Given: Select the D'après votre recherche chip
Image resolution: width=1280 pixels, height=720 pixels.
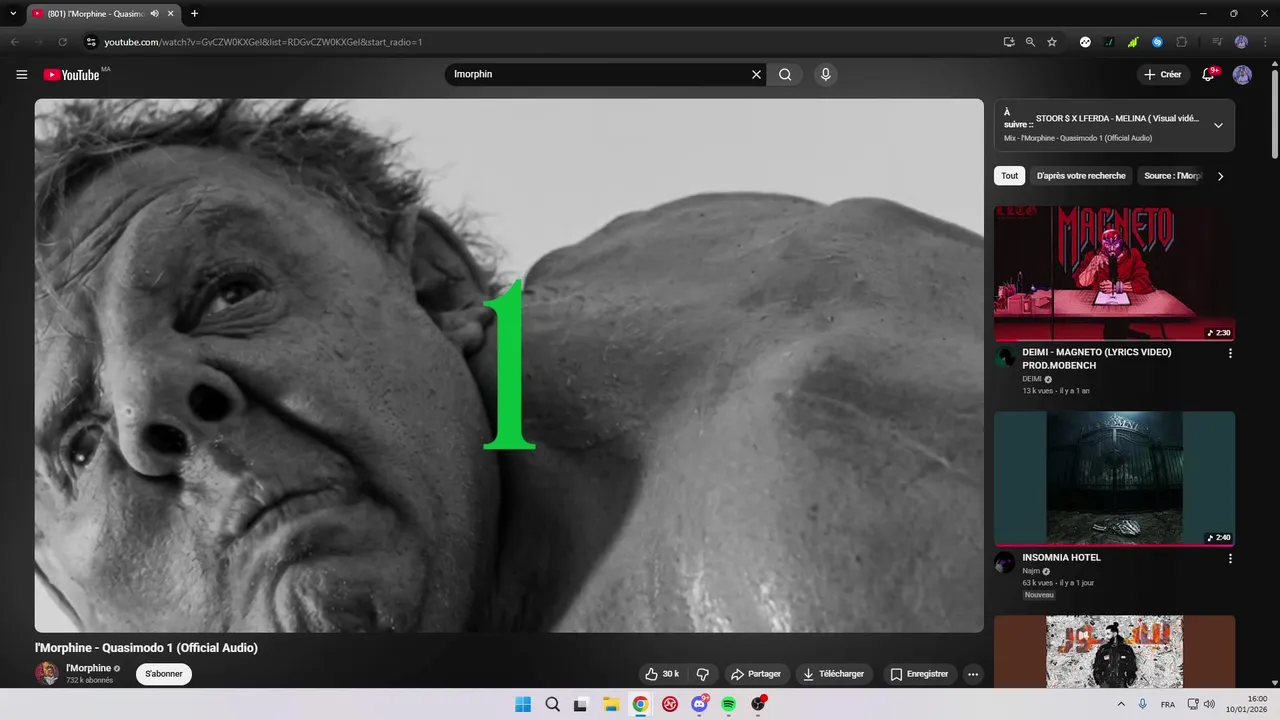Looking at the screenshot, I should click(1081, 176).
